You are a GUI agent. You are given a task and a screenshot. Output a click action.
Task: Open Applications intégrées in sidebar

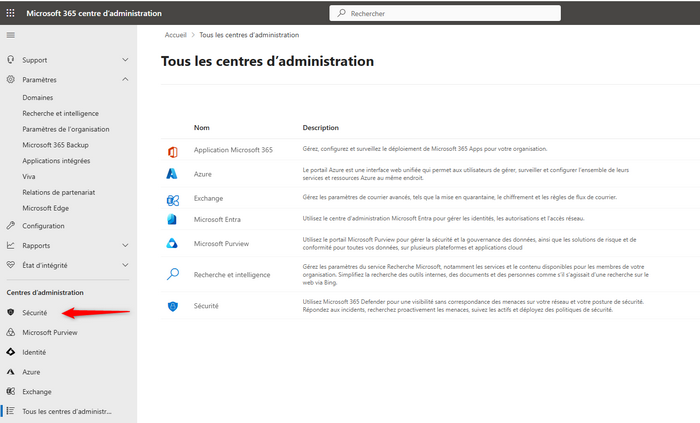pos(56,161)
